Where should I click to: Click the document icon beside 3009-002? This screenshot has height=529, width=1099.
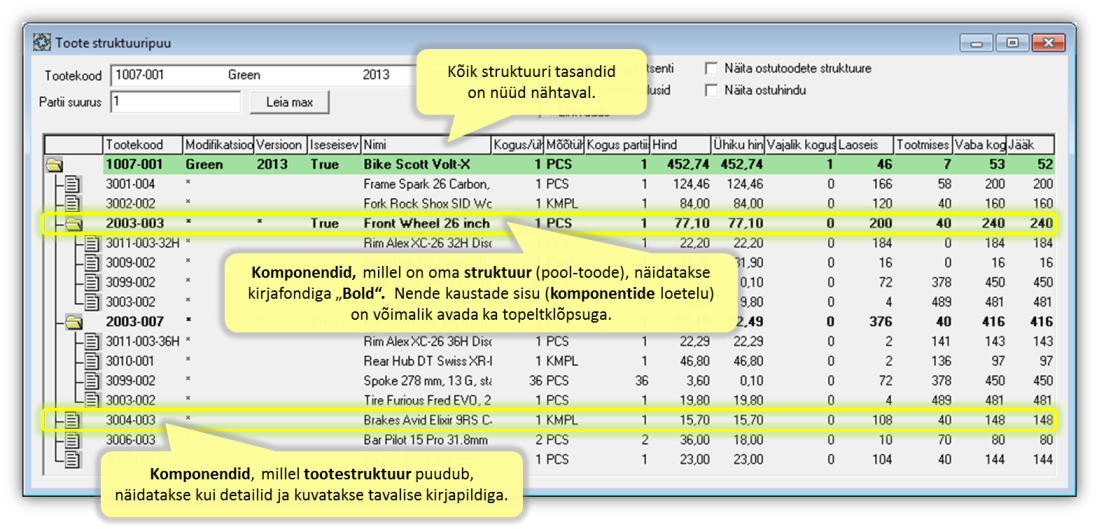coord(93,263)
